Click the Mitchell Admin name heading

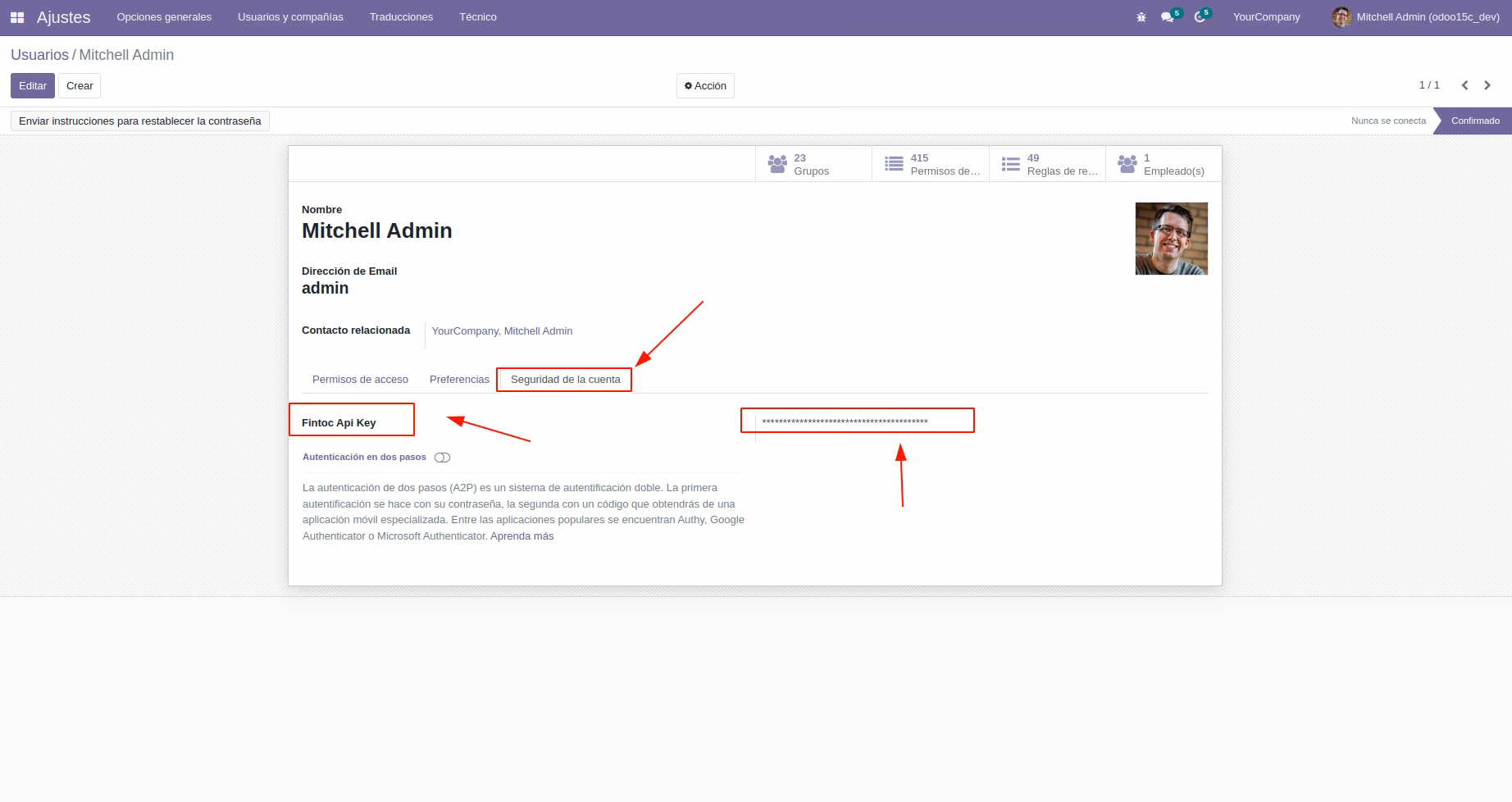pyautogui.click(x=377, y=230)
